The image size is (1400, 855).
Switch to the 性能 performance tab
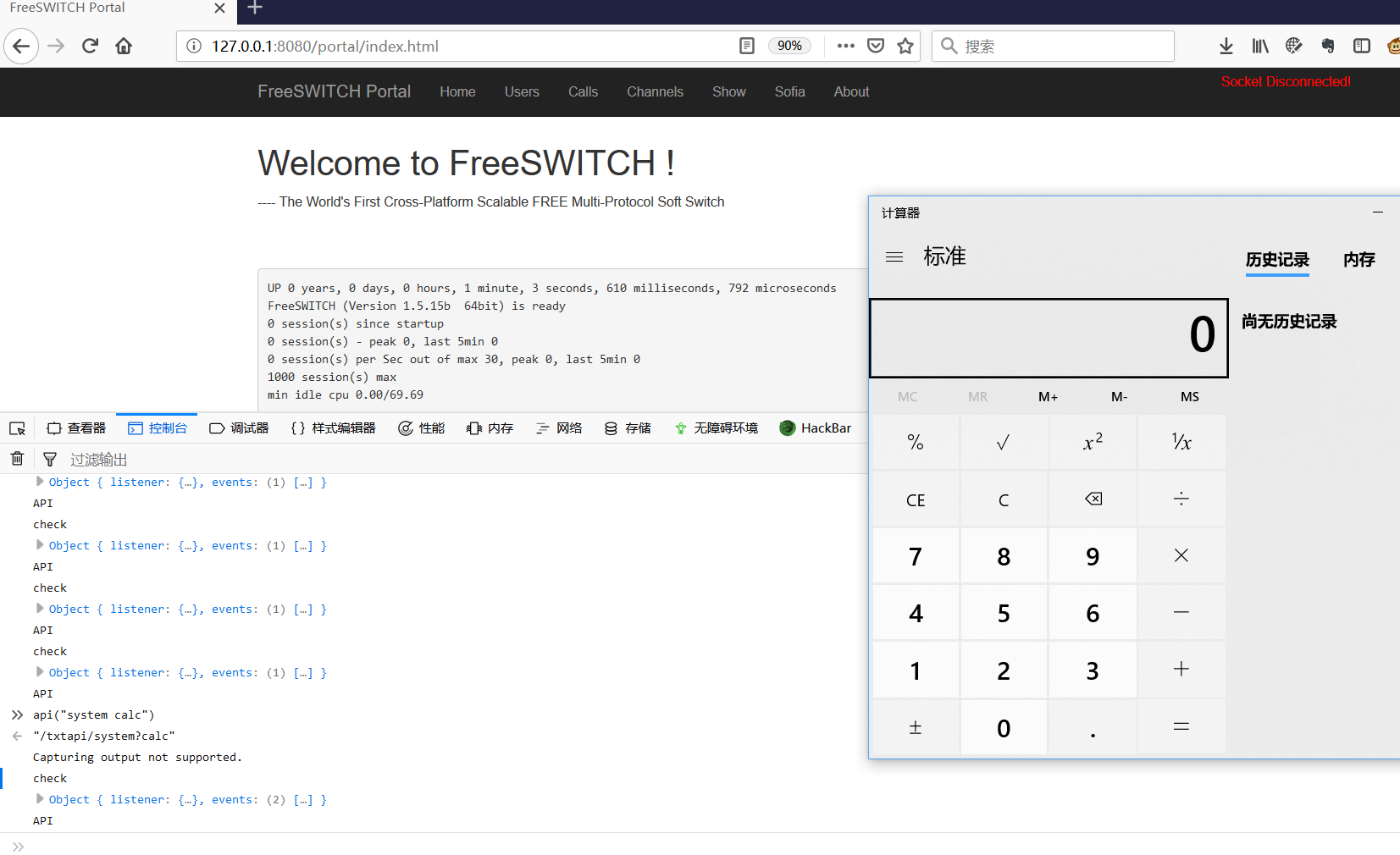[422, 428]
